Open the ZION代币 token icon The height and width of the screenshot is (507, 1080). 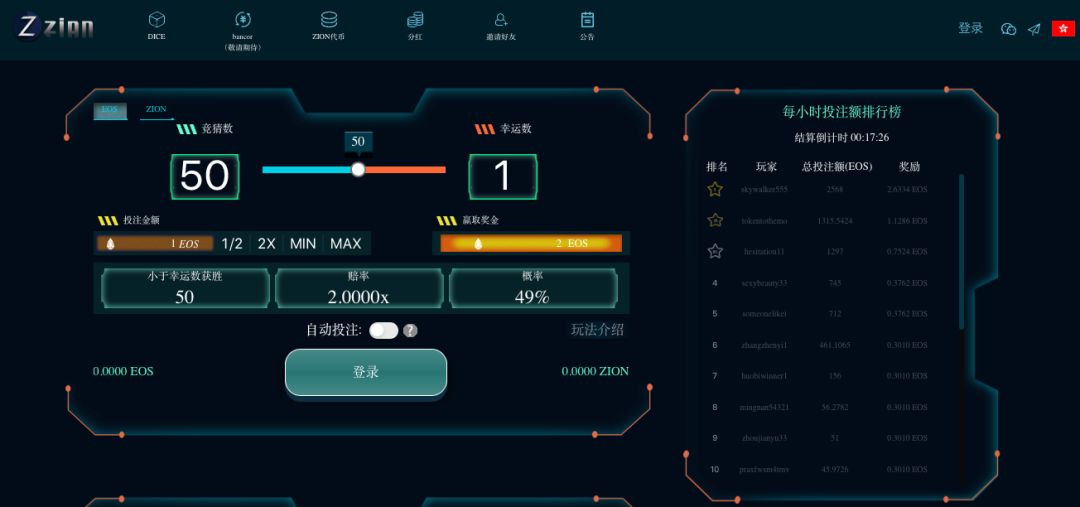coord(329,20)
